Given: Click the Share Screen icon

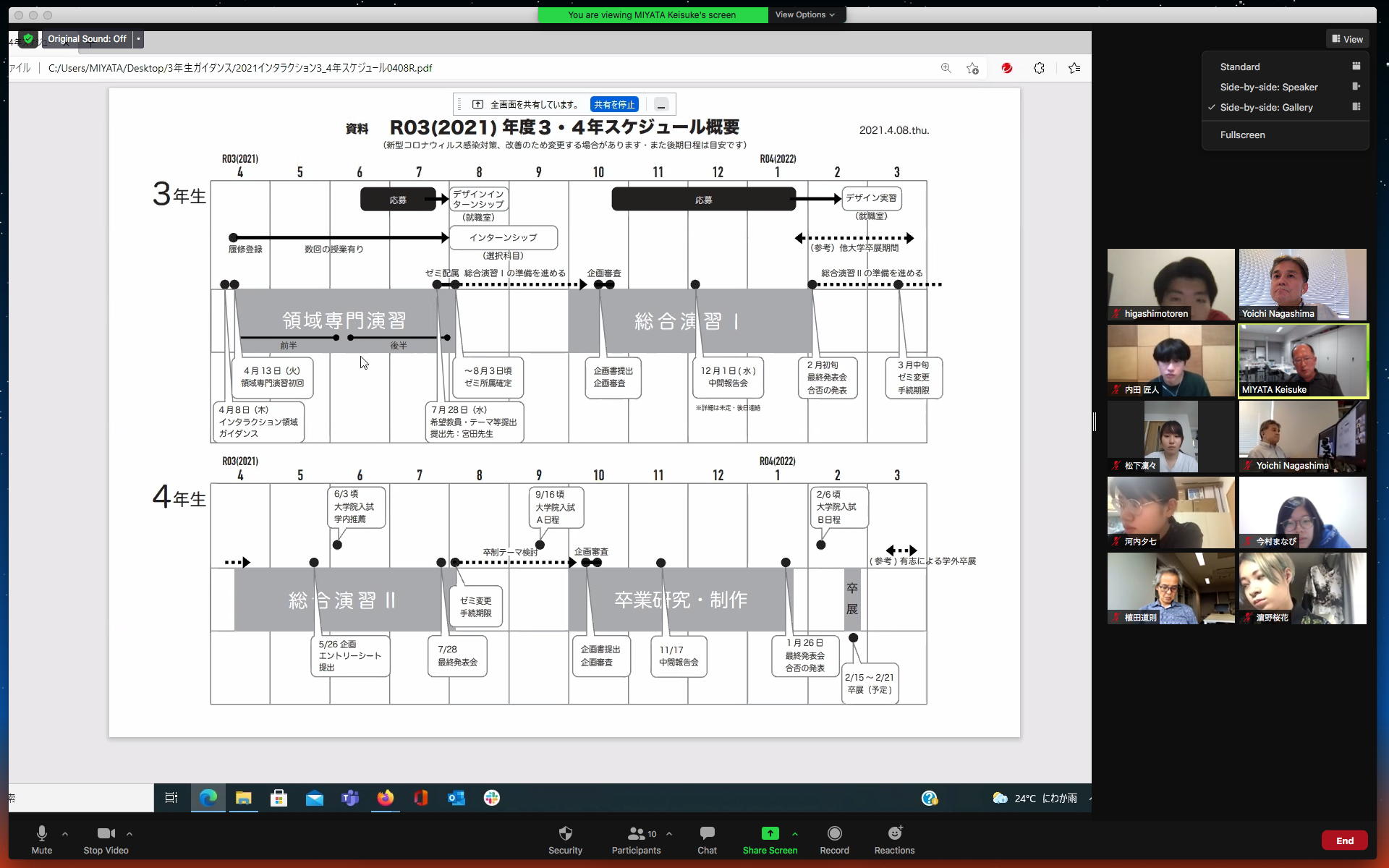Looking at the screenshot, I should (770, 834).
